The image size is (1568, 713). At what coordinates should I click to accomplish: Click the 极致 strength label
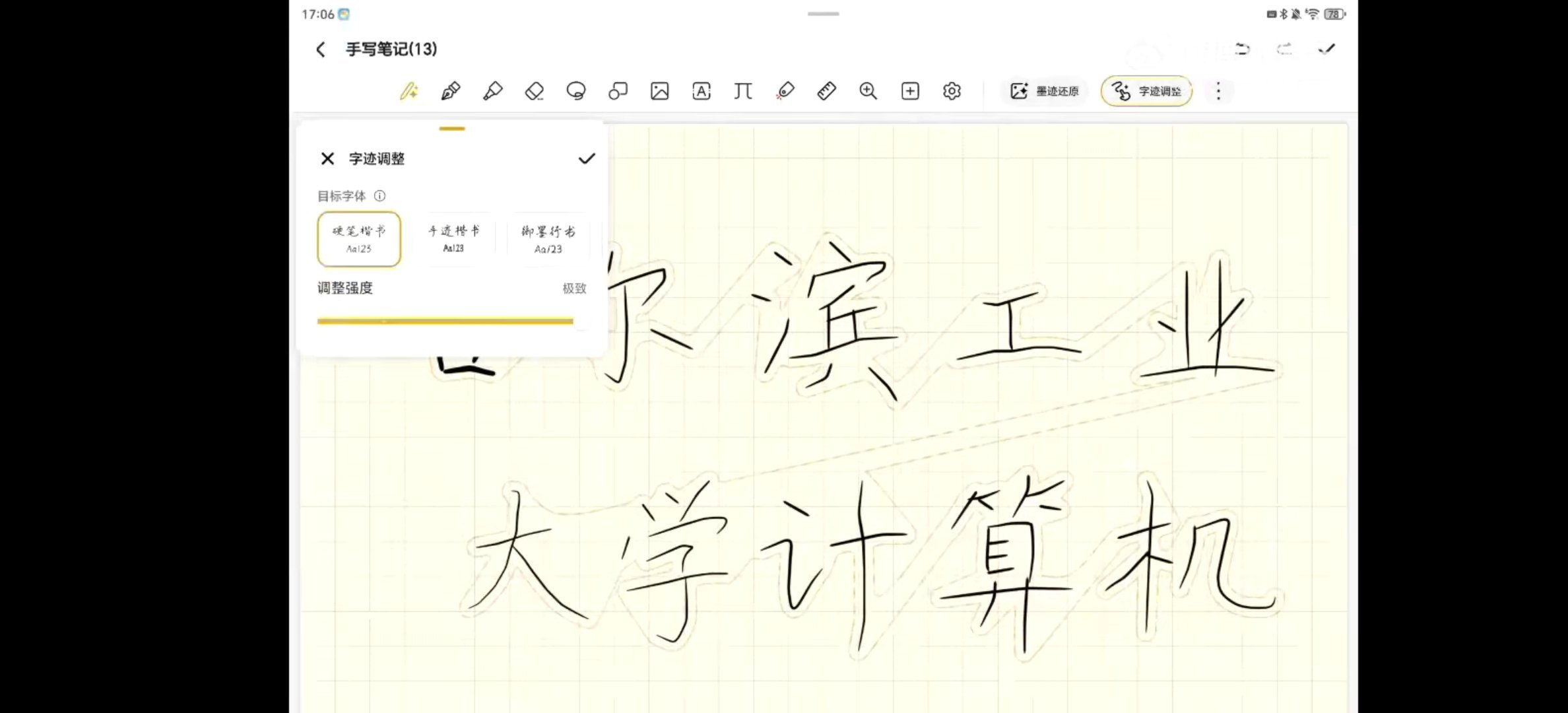point(574,289)
